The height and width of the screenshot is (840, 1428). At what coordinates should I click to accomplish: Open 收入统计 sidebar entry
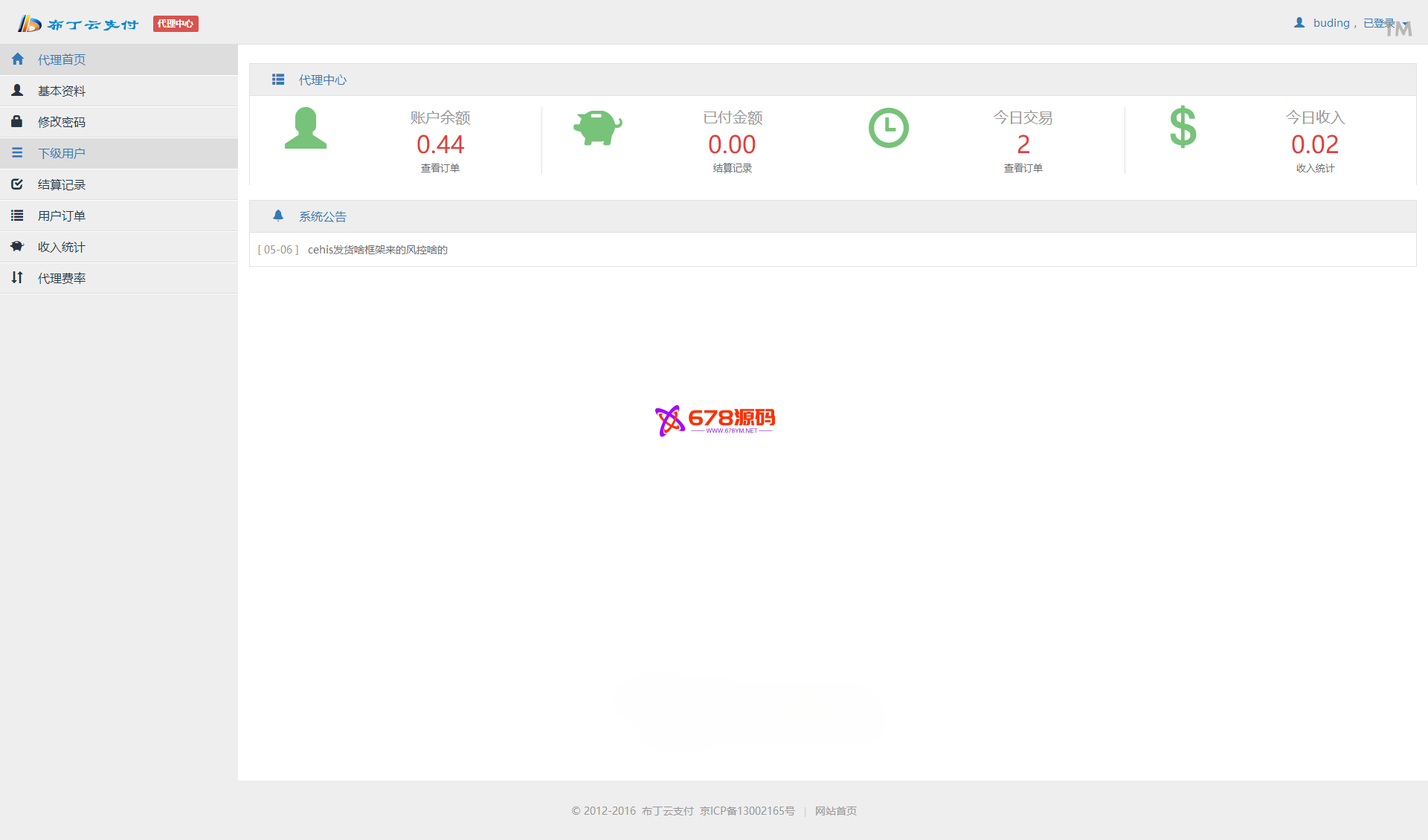(62, 247)
